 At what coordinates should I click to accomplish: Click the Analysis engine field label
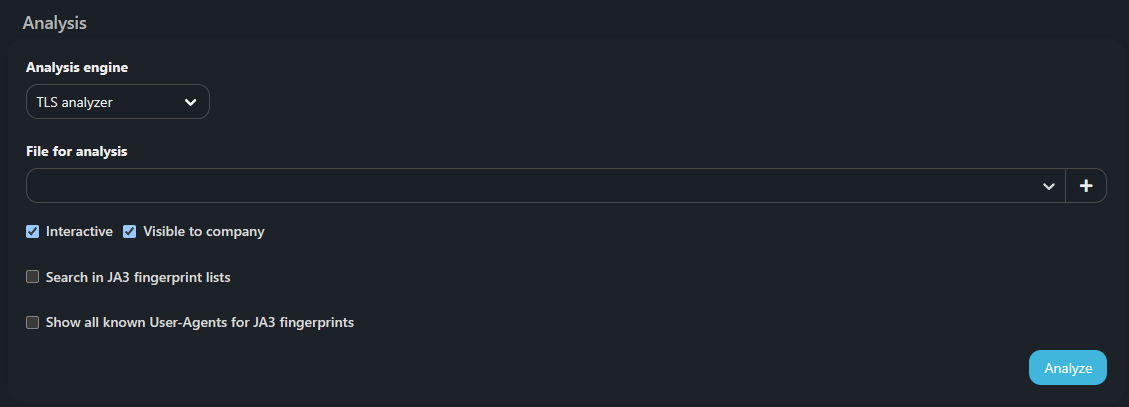pos(77,67)
